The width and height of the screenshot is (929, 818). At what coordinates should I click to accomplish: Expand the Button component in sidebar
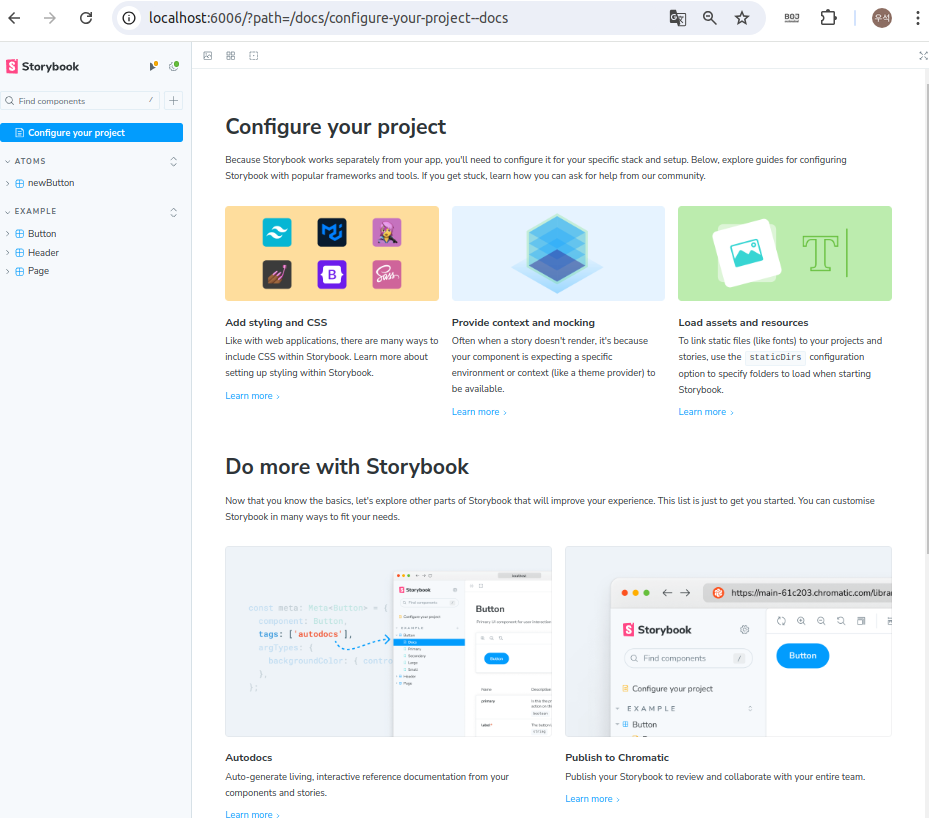point(36,233)
